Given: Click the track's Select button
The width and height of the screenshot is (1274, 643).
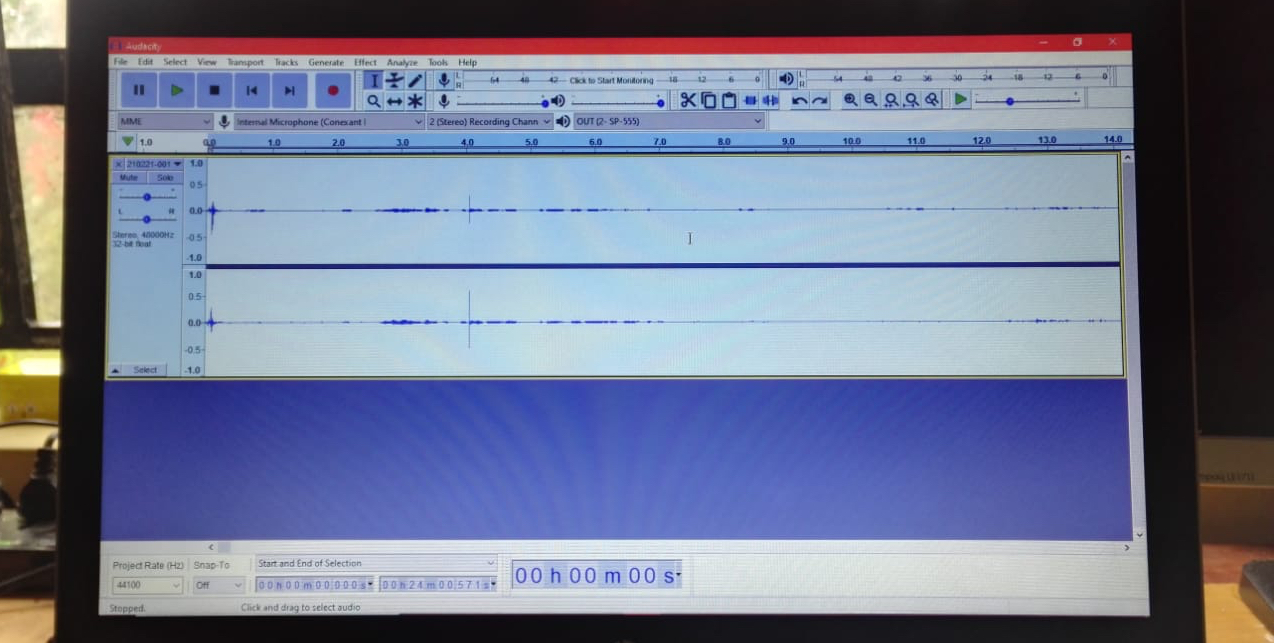Looking at the screenshot, I should 145,370.
